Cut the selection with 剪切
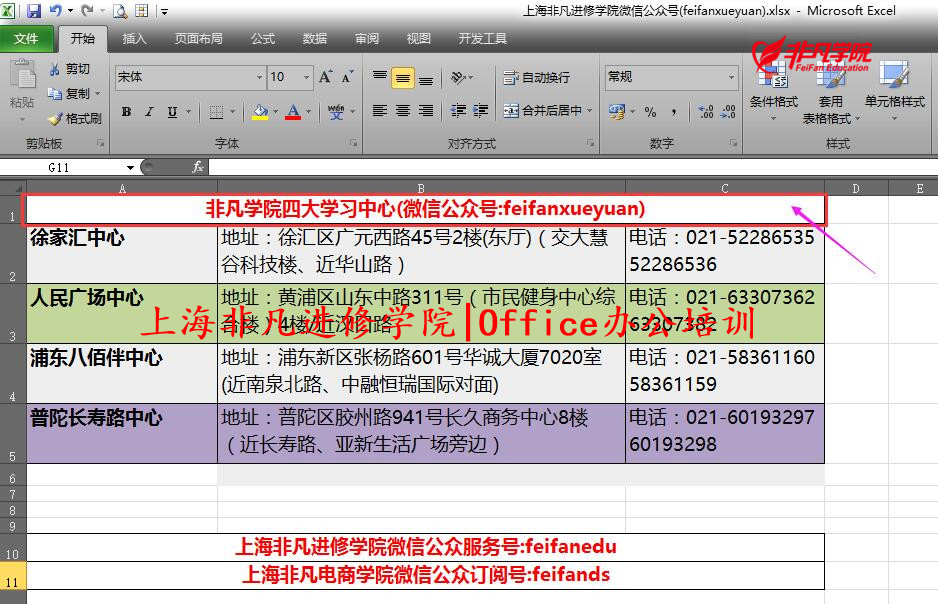The height and width of the screenshot is (604, 938). tap(70, 69)
